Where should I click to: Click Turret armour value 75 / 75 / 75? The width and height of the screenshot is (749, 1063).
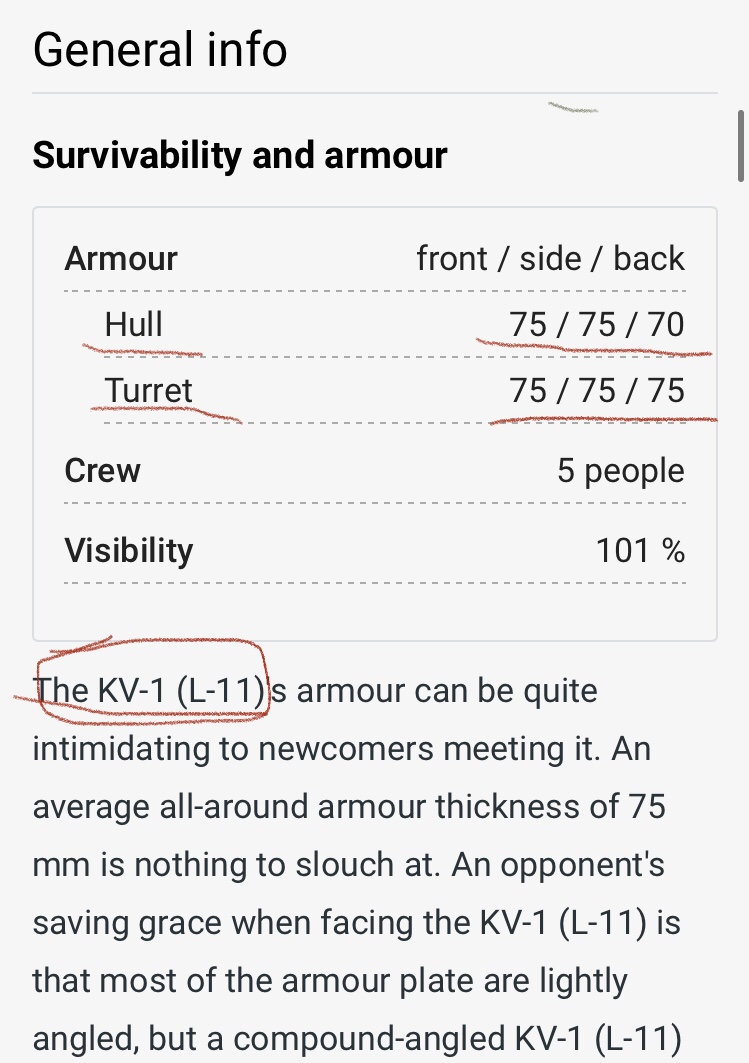tap(597, 390)
